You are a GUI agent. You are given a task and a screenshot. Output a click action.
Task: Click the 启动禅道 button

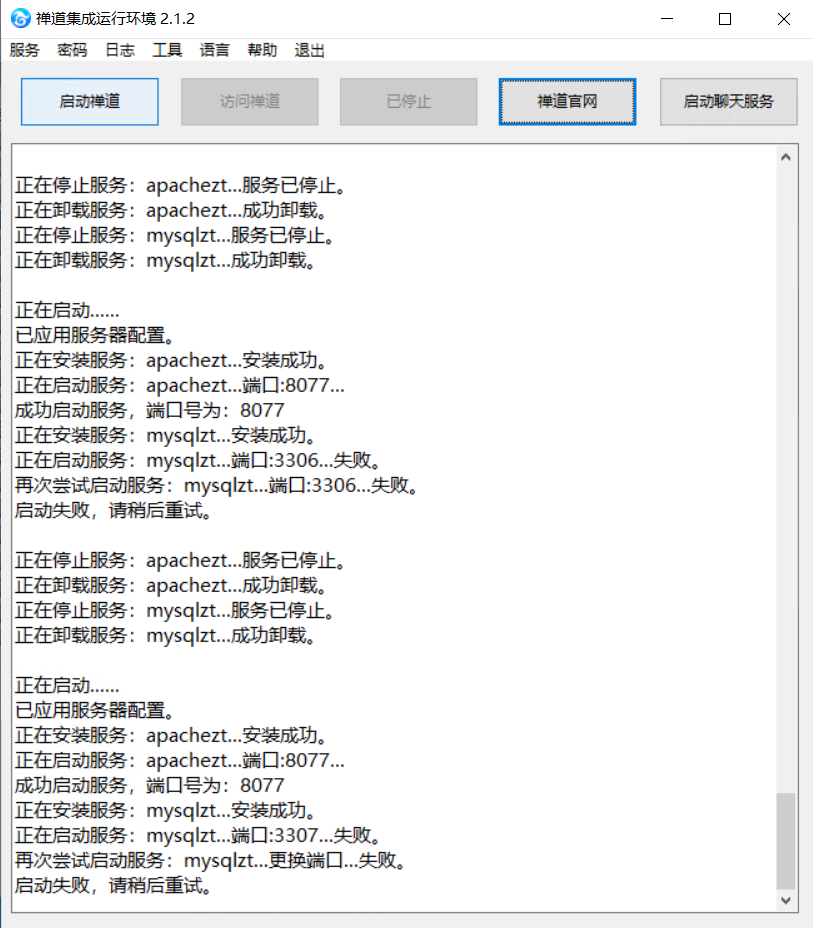[x=90, y=102]
